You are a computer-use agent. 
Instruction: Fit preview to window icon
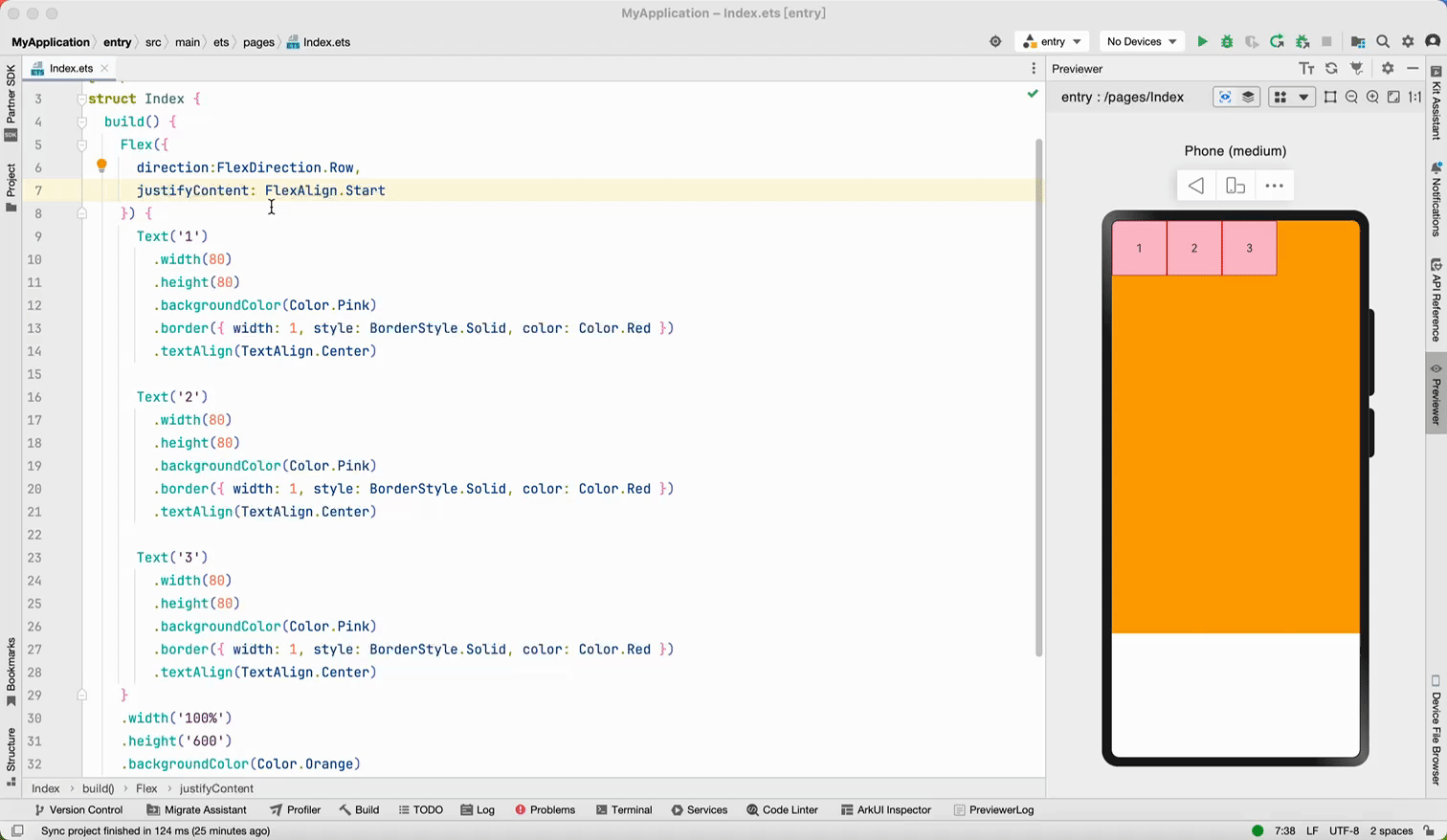click(1393, 98)
